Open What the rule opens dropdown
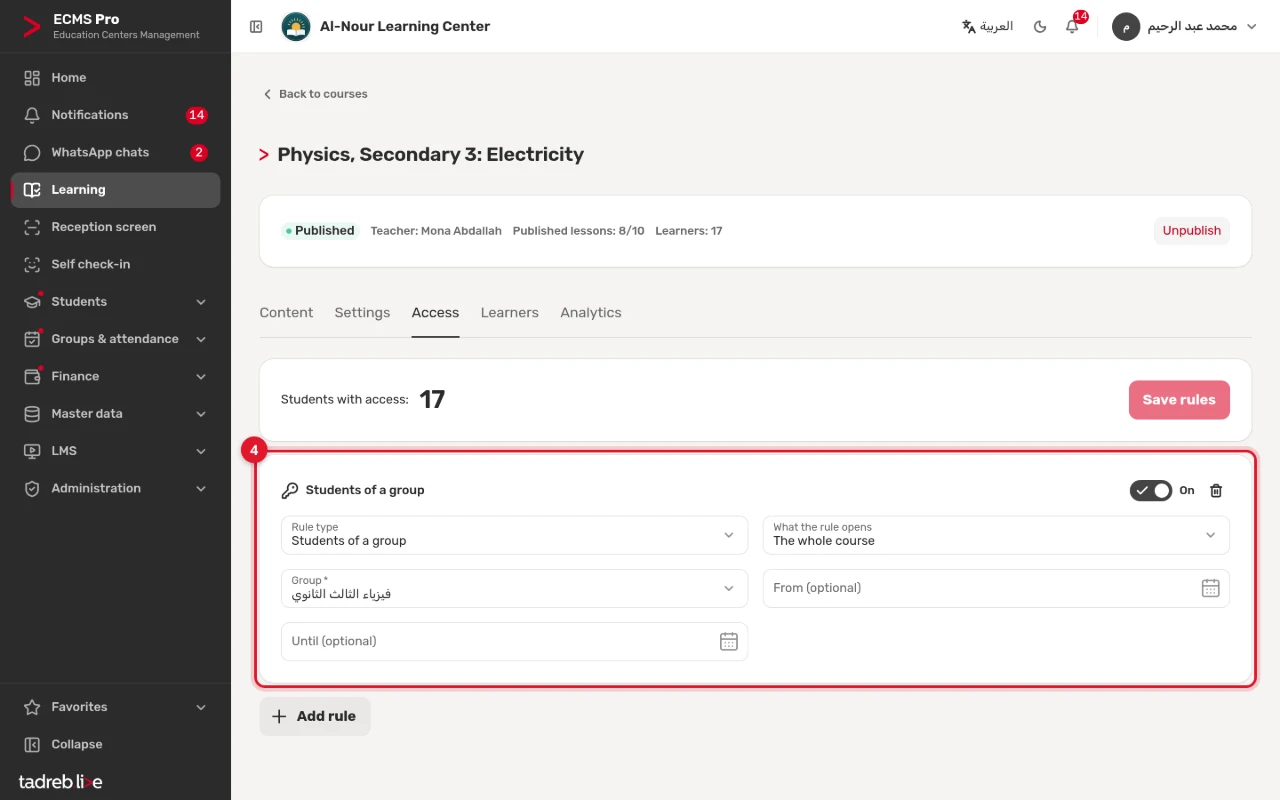Image resolution: width=1280 pixels, height=800 pixels. pyautogui.click(x=996, y=535)
